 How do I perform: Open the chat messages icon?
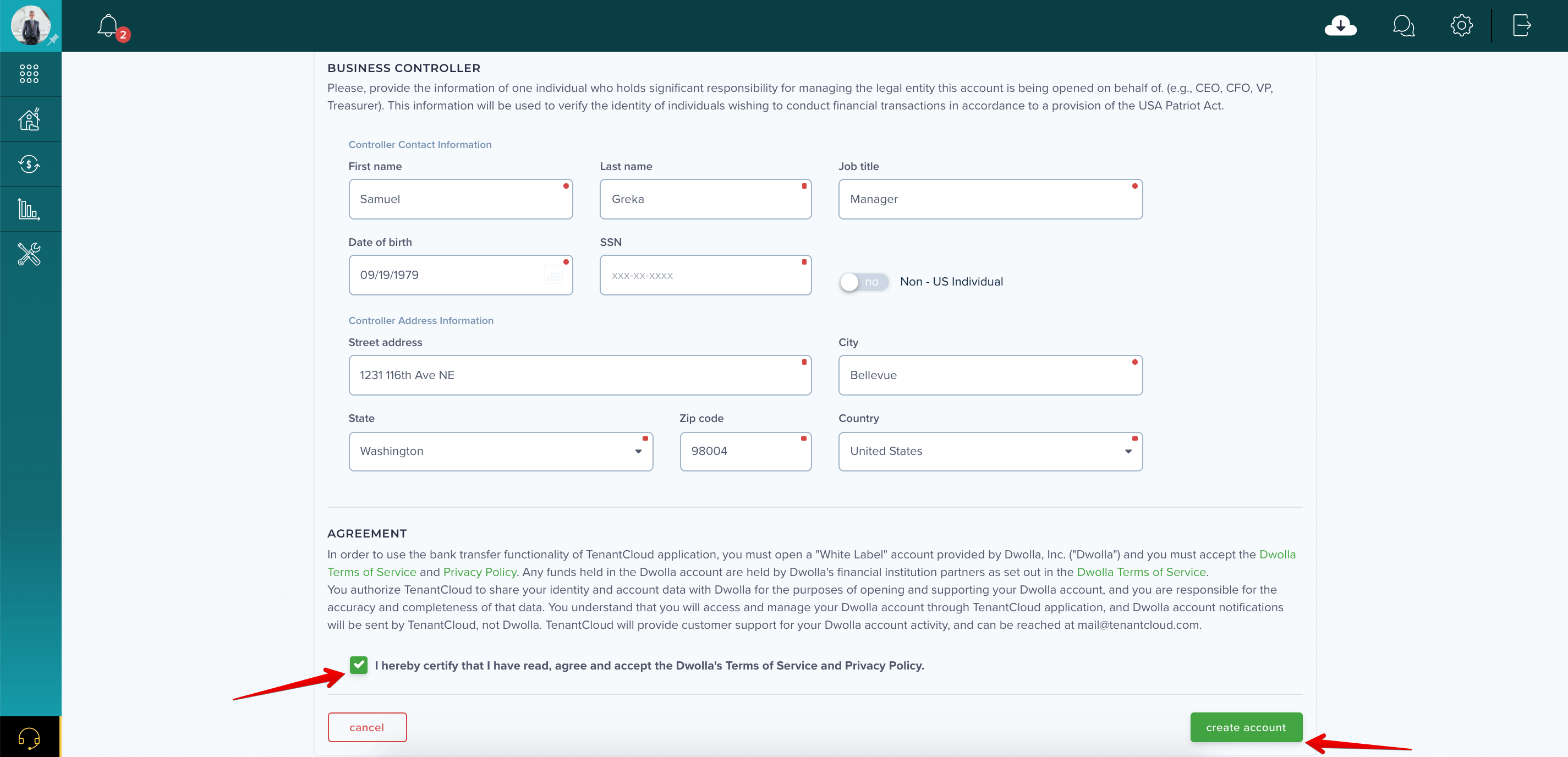(x=1403, y=25)
